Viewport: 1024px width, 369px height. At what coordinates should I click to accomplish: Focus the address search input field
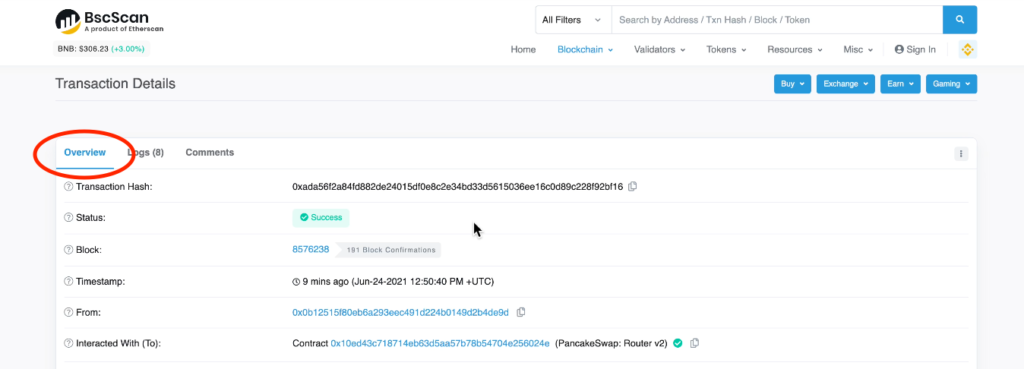[776, 20]
